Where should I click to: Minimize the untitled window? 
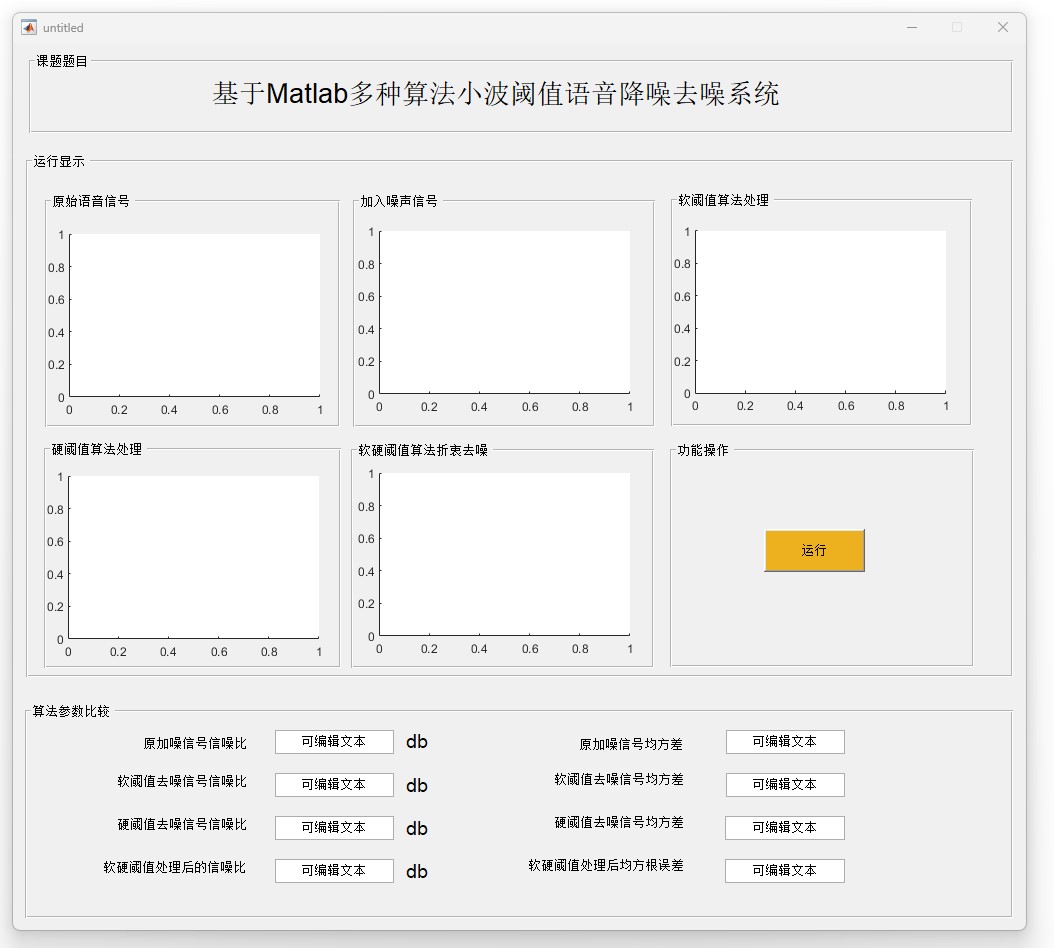pyautogui.click(x=912, y=28)
